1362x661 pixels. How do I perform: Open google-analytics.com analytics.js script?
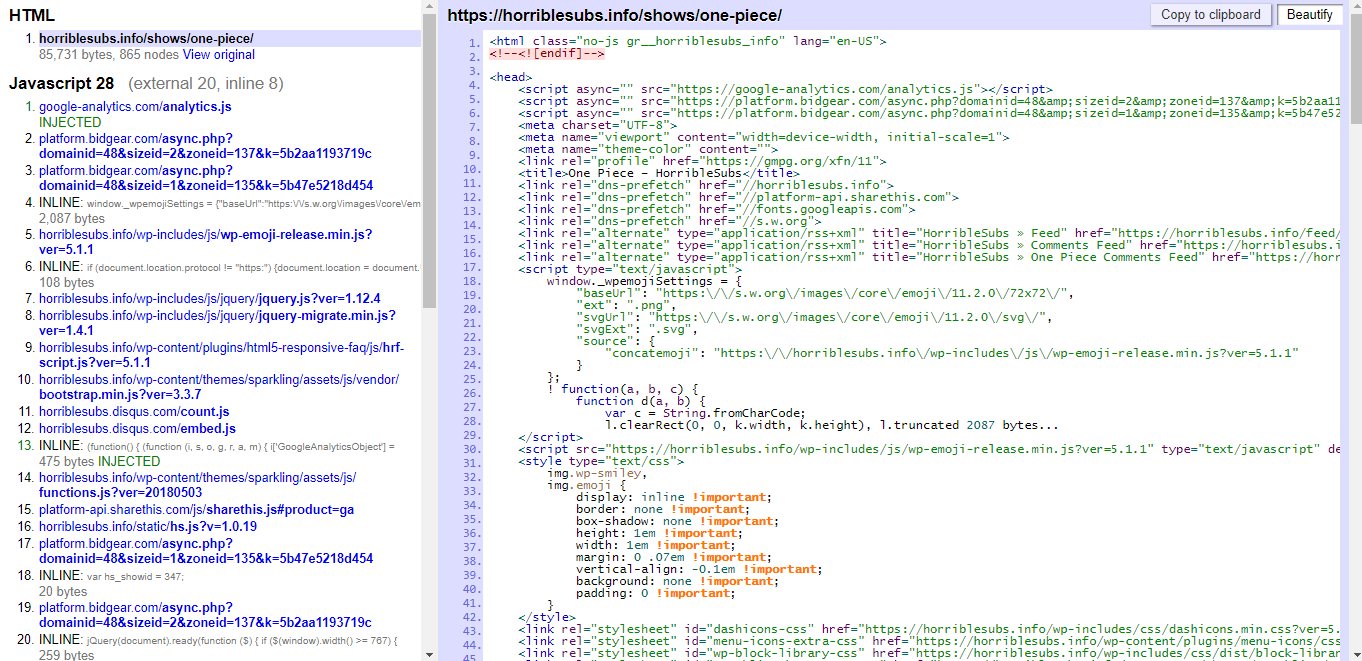[135, 106]
